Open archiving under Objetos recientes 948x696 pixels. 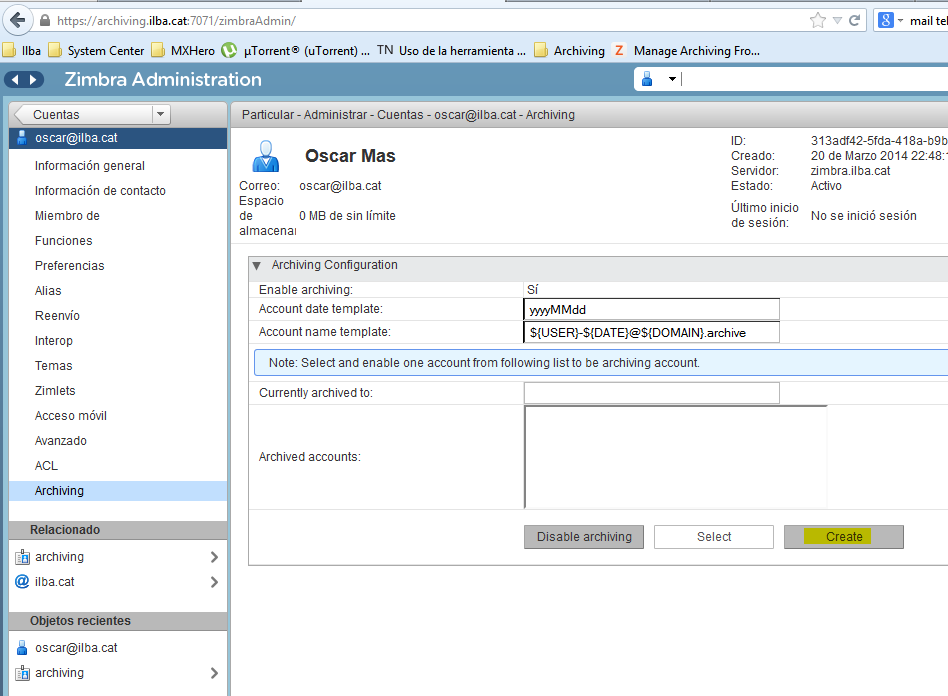59,672
